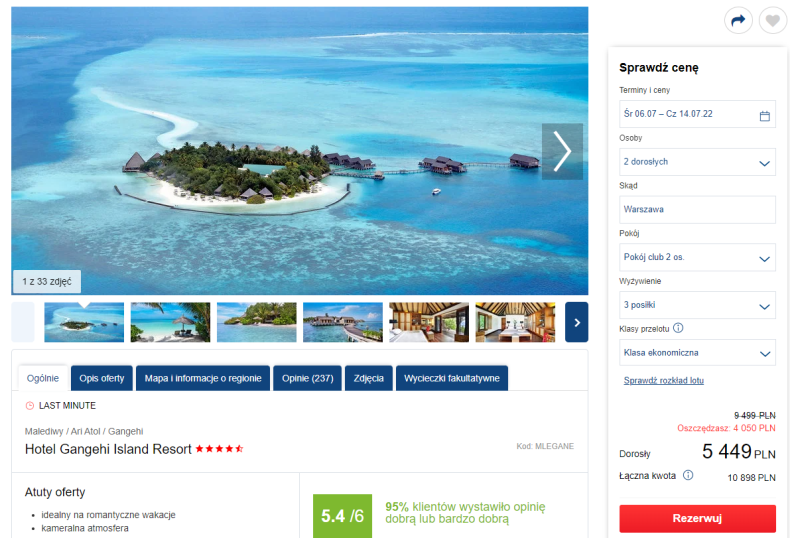
Task: Select the beach umbrella thumbnail
Action: [170, 322]
